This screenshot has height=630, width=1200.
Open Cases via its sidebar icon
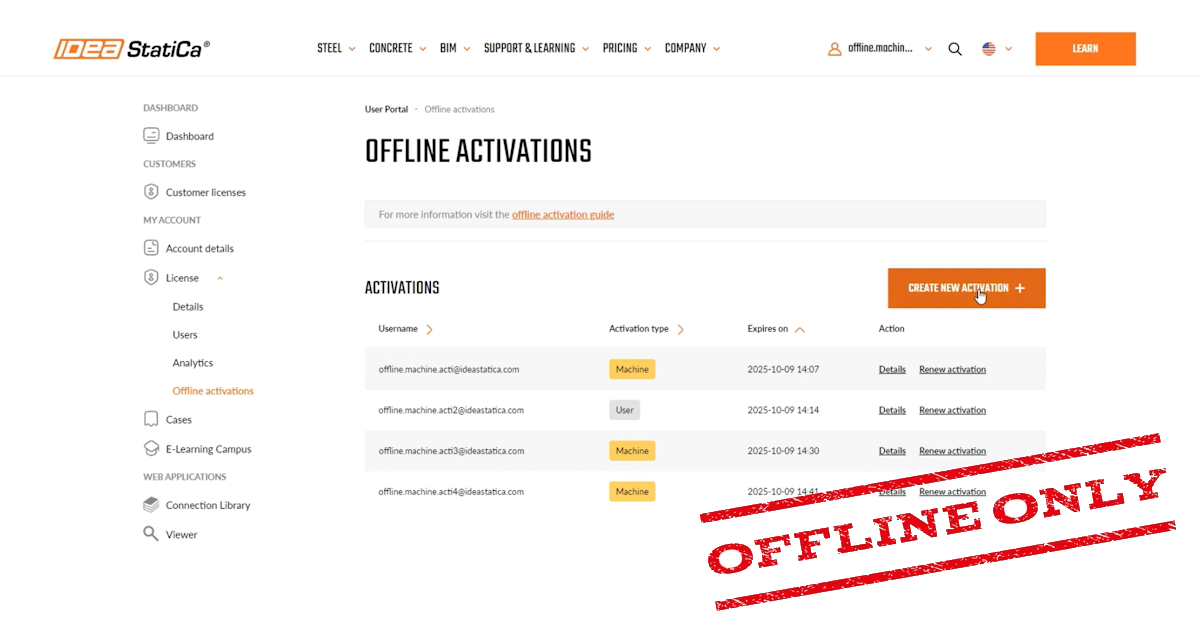[x=151, y=419]
